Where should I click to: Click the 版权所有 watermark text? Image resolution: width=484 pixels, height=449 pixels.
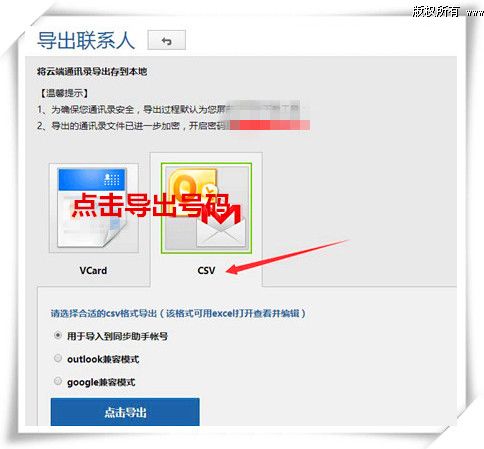coord(436,11)
